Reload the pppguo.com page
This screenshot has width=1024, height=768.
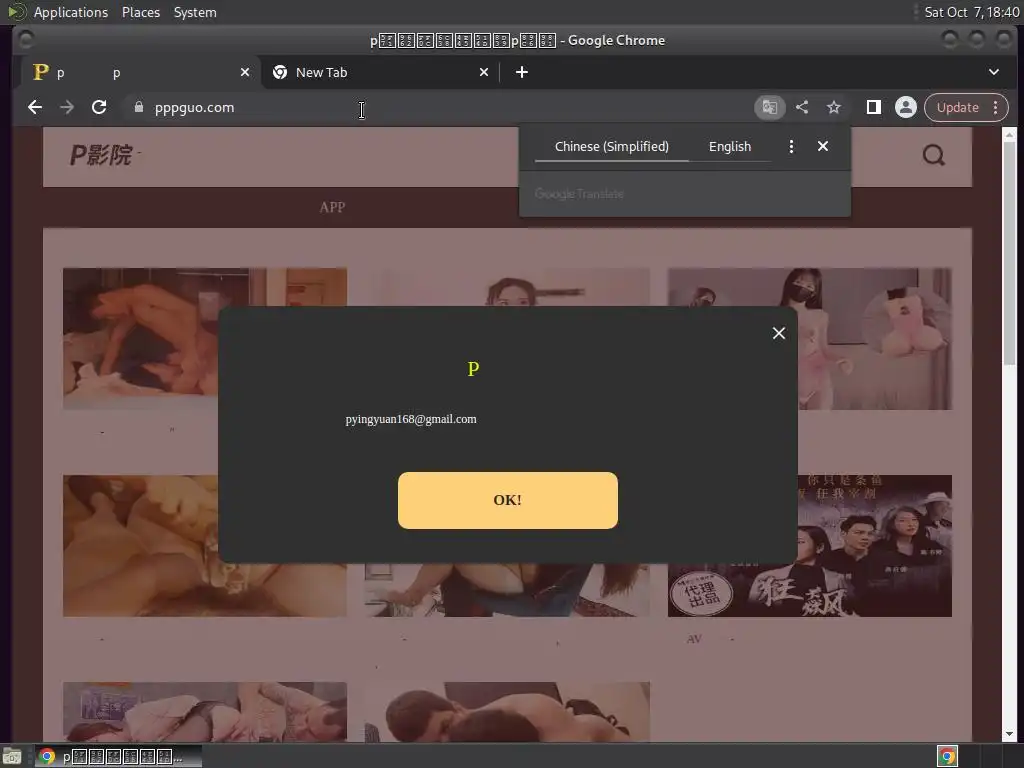(99, 108)
